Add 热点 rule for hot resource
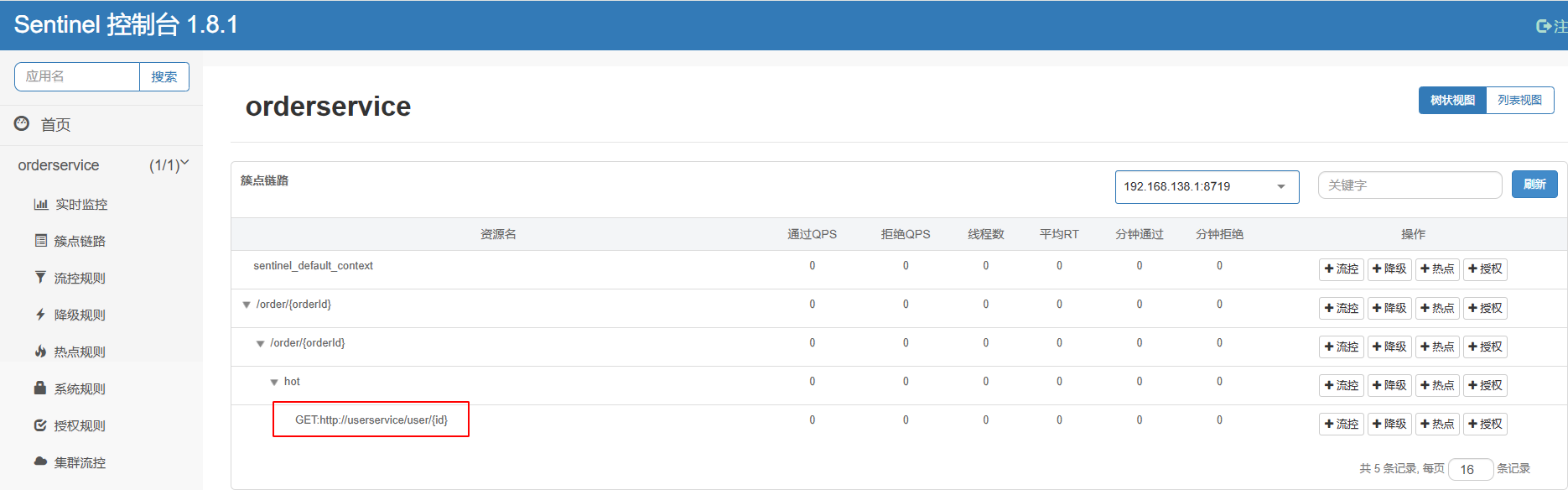This screenshot has width=1568, height=490. coord(1437,385)
